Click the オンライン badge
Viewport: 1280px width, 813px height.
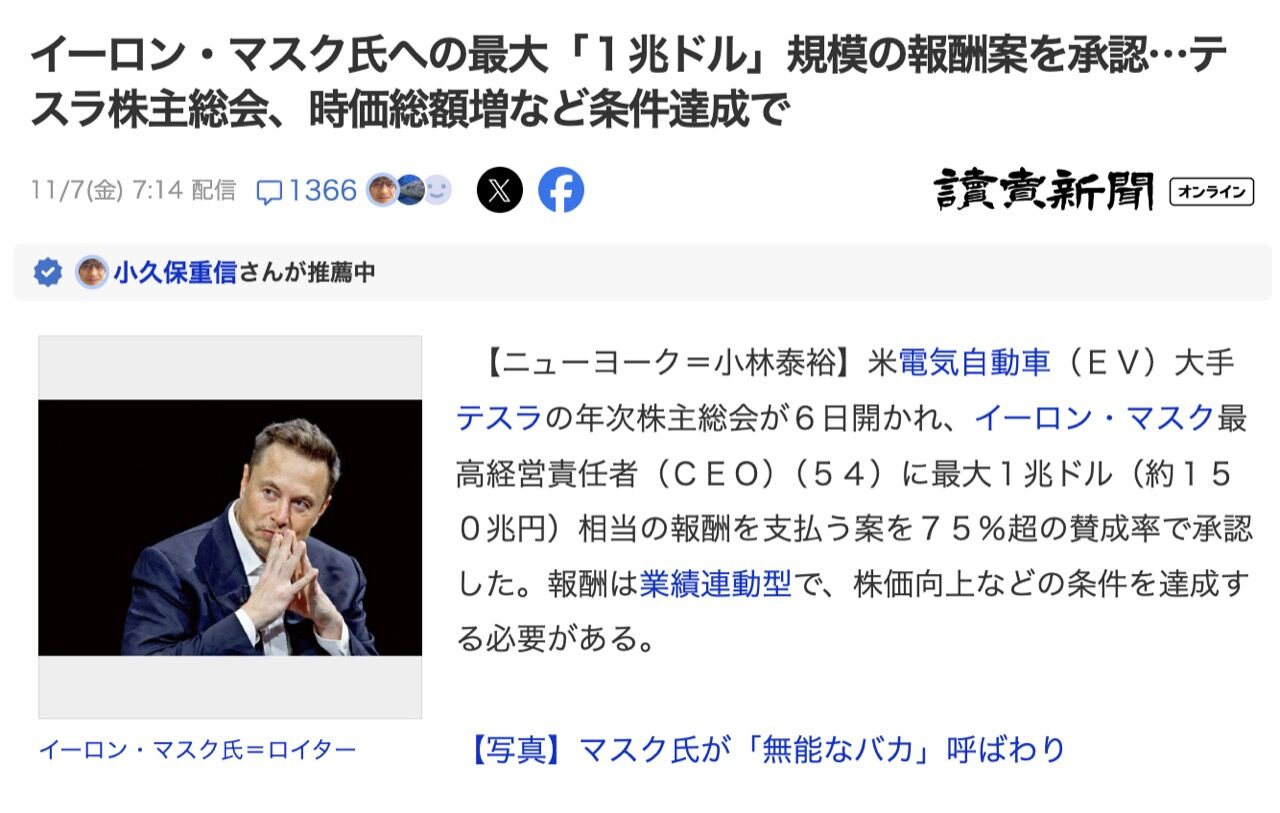pyautogui.click(x=1211, y=191)
